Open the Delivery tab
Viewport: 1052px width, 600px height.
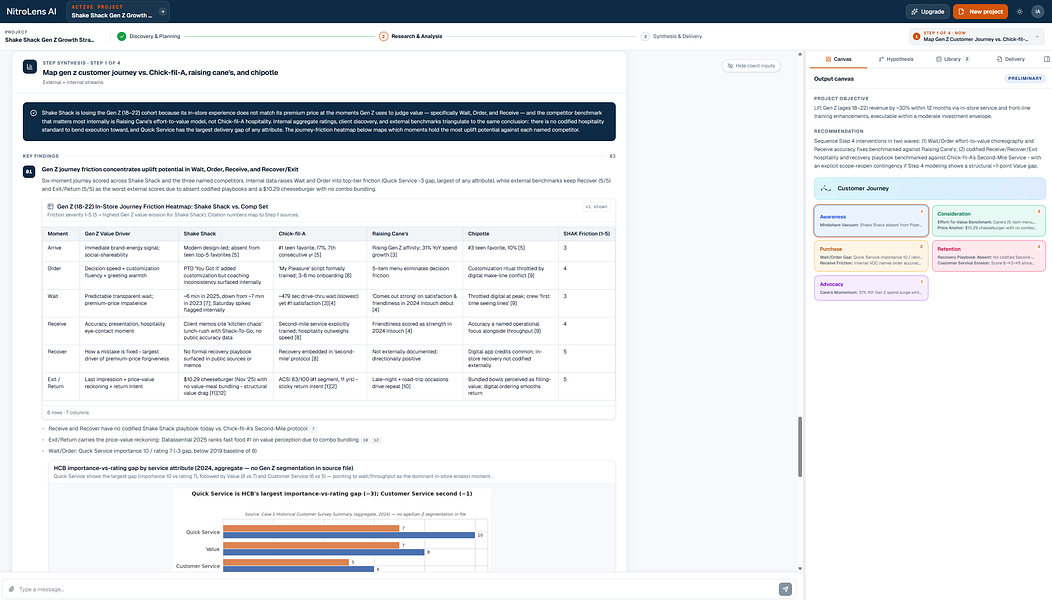[1010, 59]
